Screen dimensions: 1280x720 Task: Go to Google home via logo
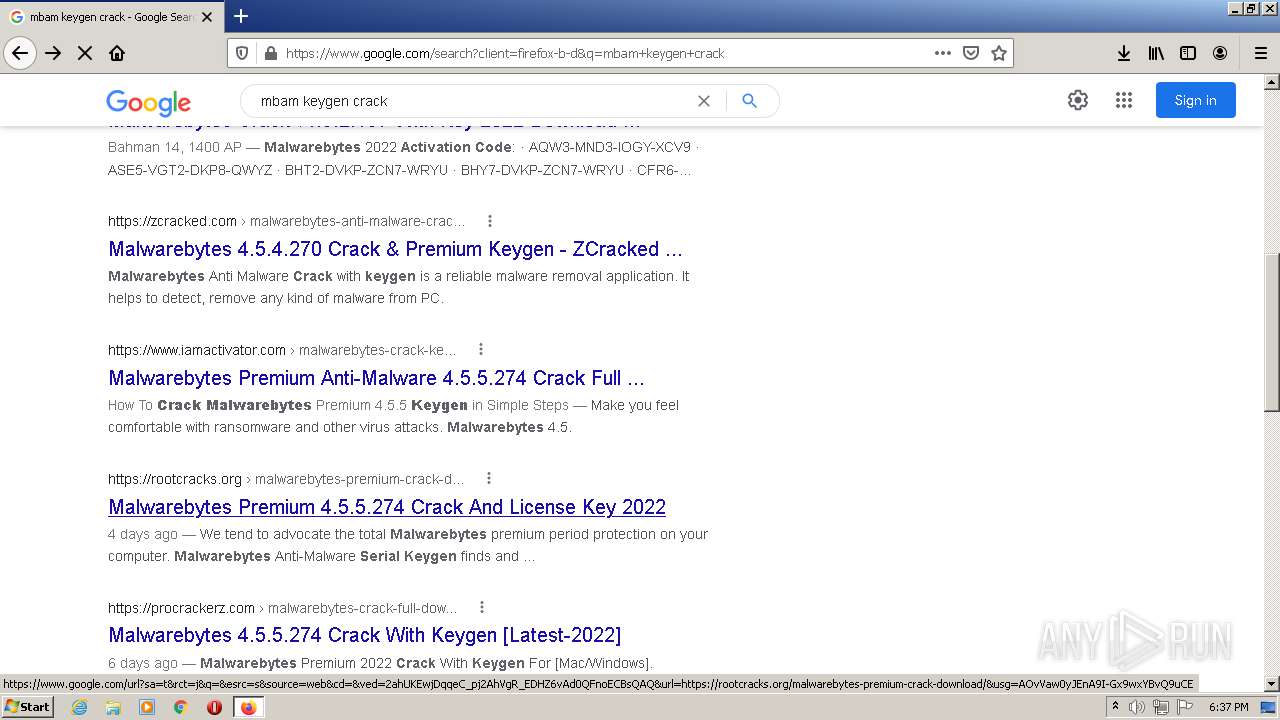(x=148, y=102)
